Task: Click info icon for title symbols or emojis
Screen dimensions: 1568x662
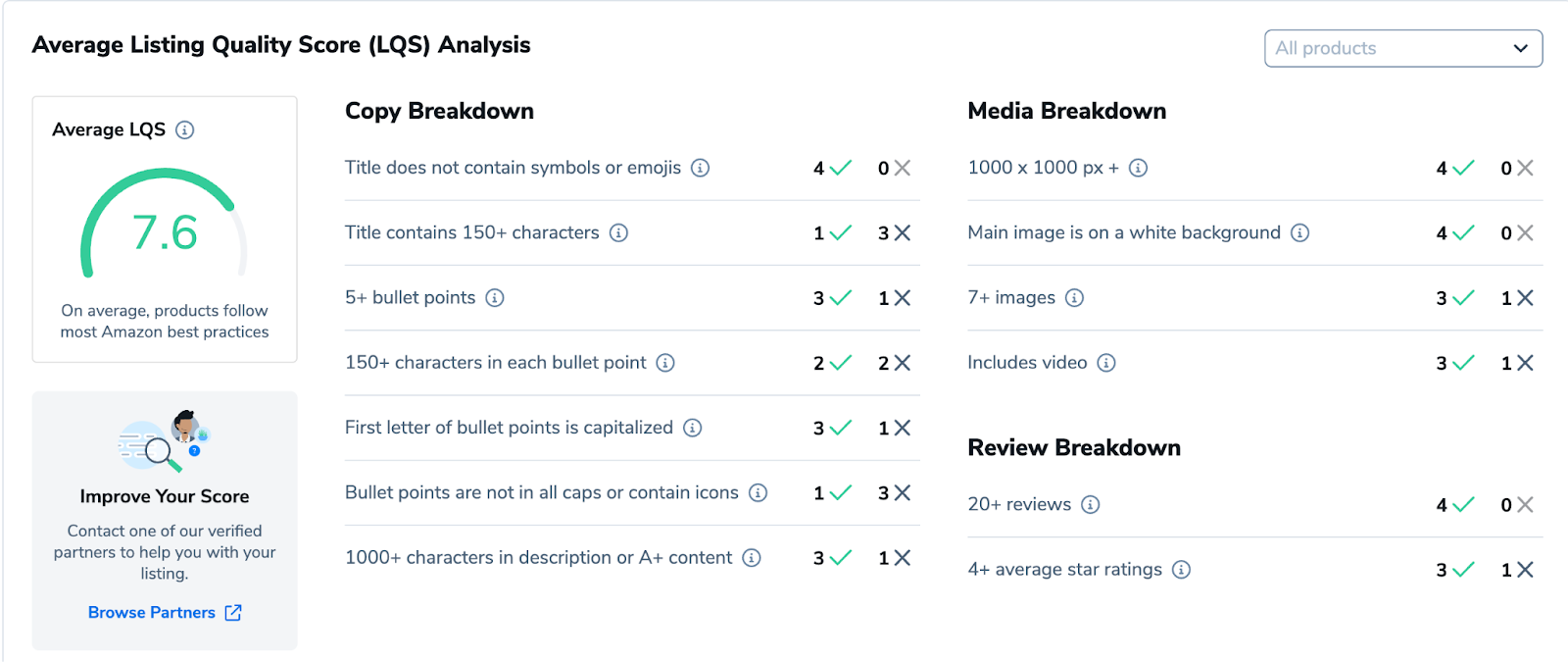Action: [700, 168]
